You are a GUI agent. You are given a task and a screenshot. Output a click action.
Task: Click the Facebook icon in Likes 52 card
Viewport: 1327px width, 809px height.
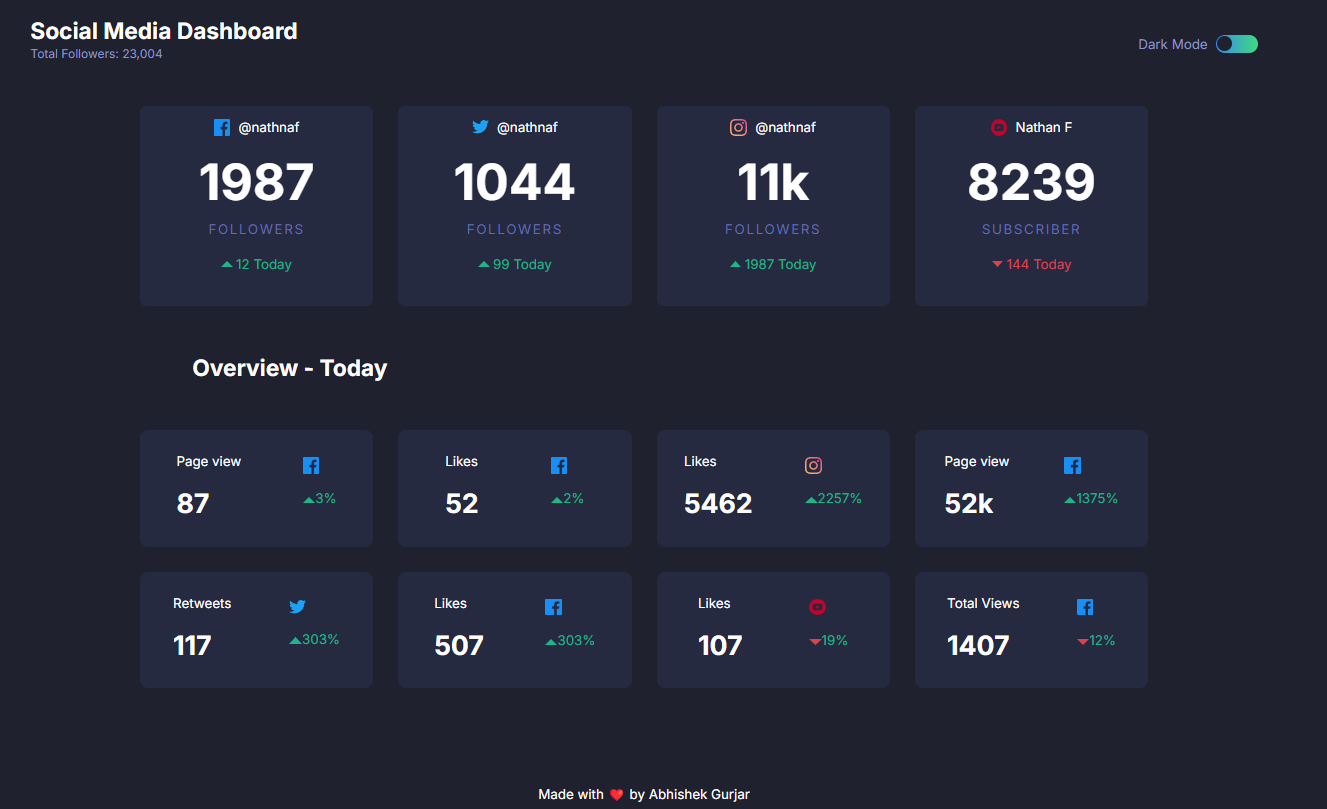pos(559,466)
